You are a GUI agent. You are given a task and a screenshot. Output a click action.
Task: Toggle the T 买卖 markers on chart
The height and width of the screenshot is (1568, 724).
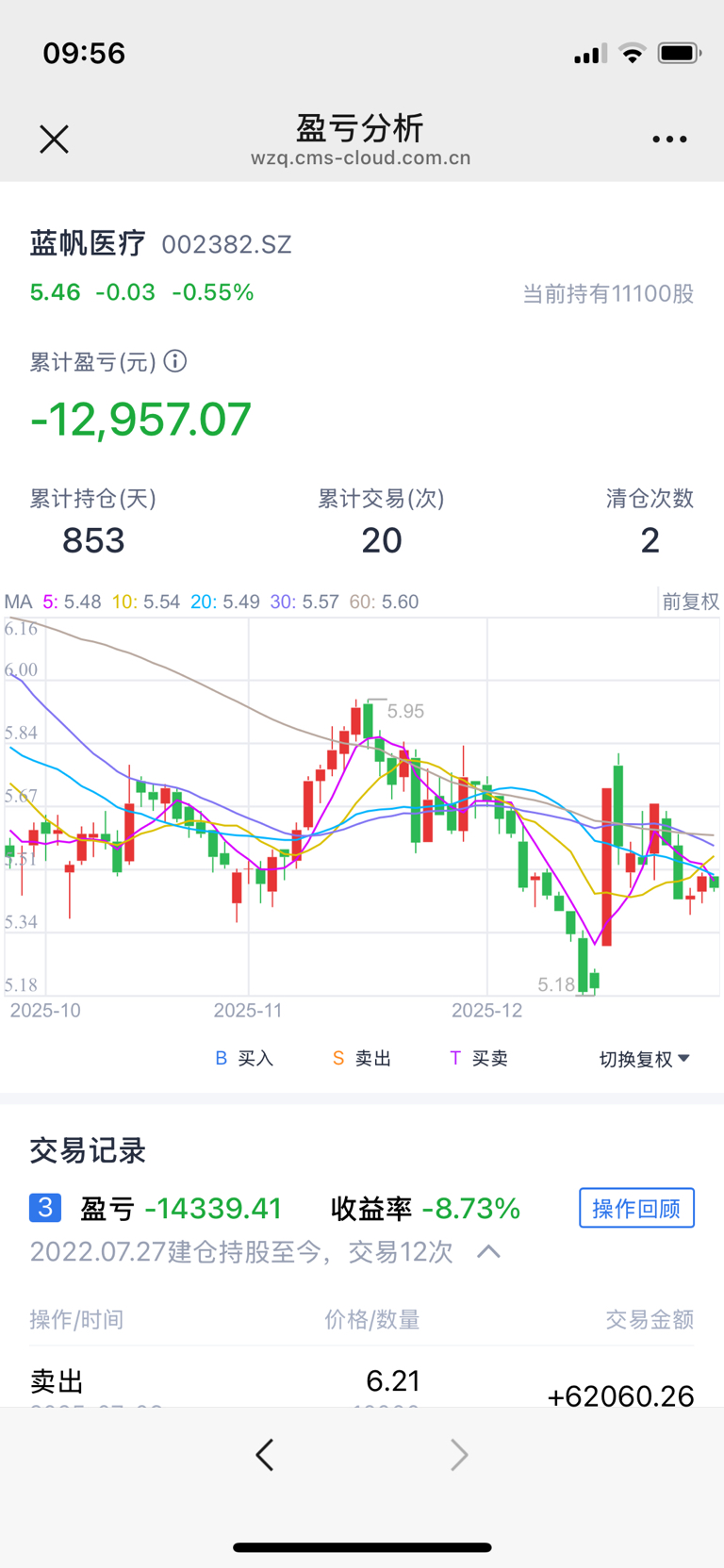click(x=479, y=1059)
